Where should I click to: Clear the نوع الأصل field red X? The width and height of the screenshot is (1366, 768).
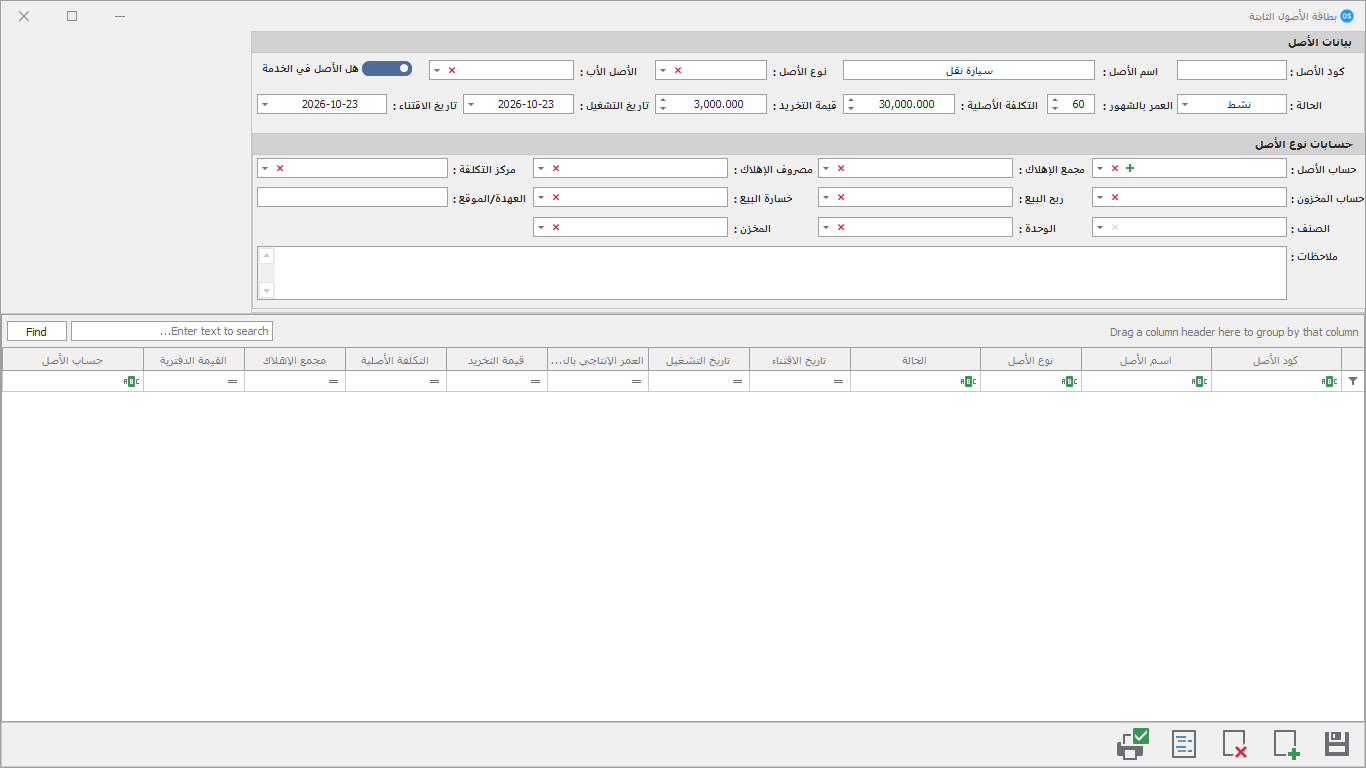677,70
